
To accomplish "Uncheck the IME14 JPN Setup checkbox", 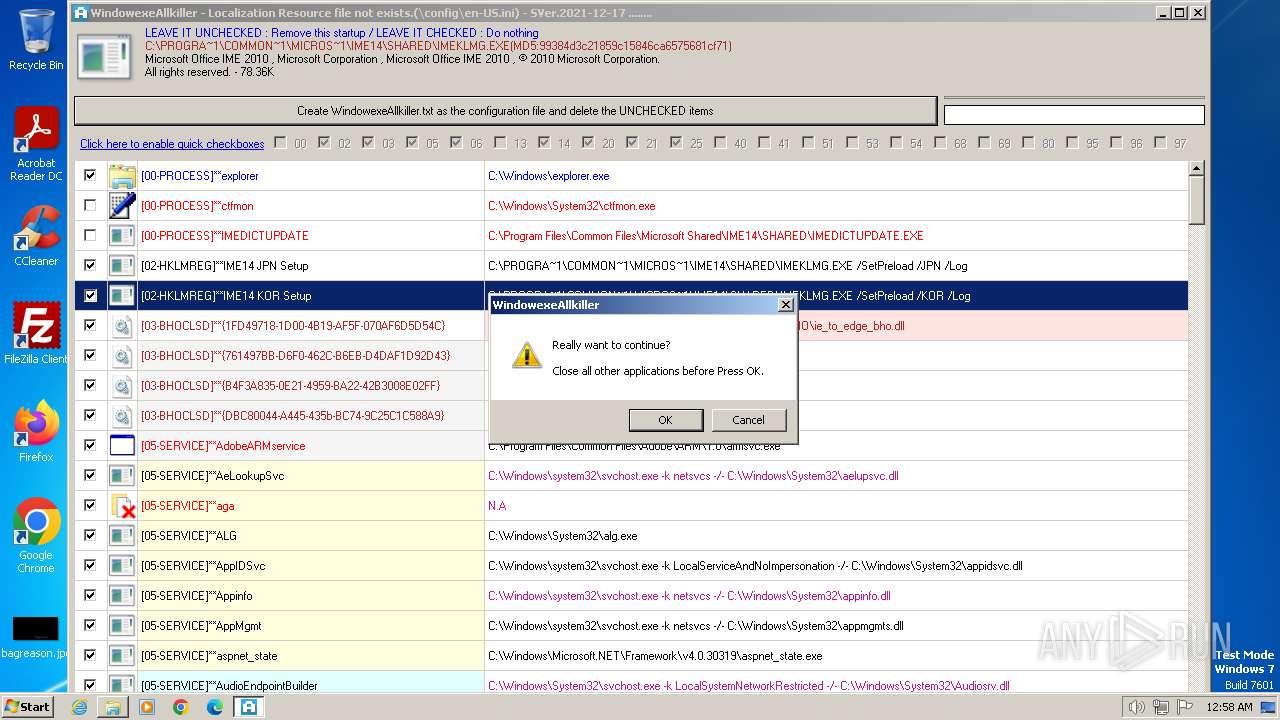I will pyautogui.click(x=90, y=265).
